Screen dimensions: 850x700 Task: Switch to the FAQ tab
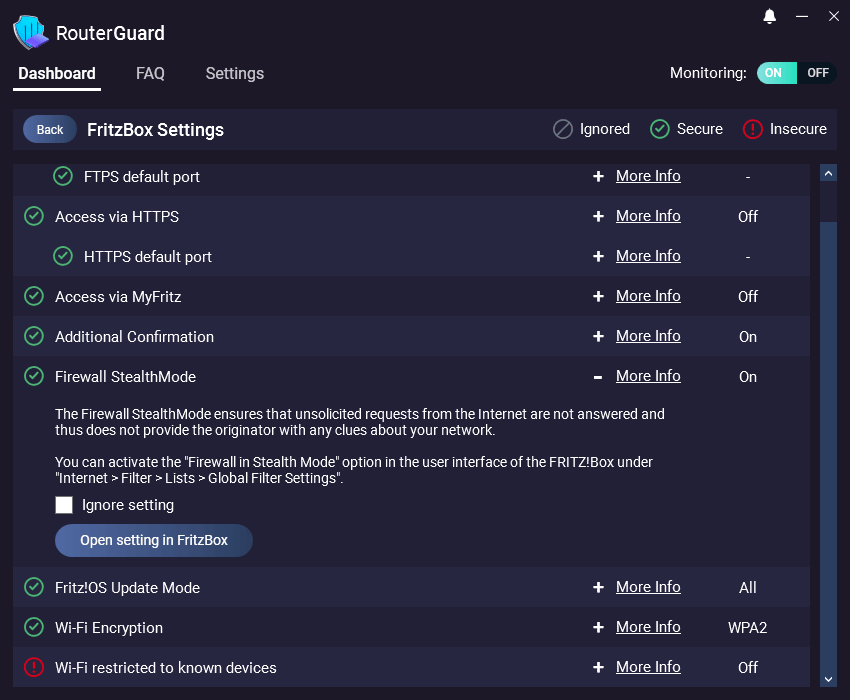[x=150, y=73]
